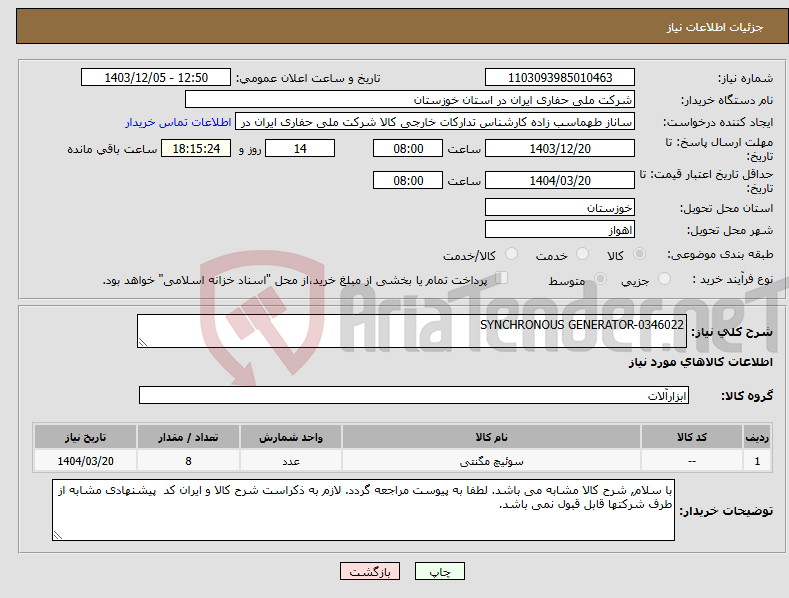Click the response deadline date 1403/12/20
The width and height of the screenshot is (789, 598).
coord(560,148)
